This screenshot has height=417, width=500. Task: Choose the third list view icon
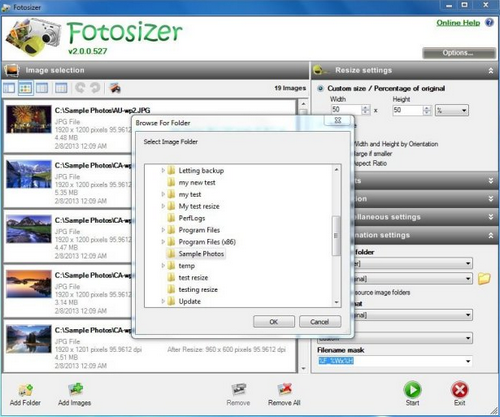pyautogui.click(x=42, y=88)
